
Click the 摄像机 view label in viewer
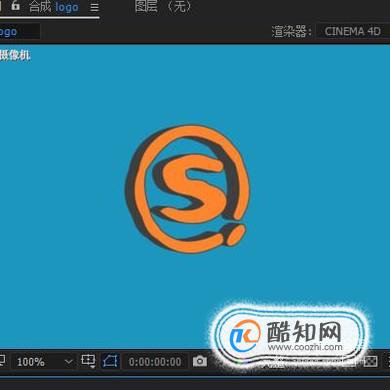coord(15,55)
